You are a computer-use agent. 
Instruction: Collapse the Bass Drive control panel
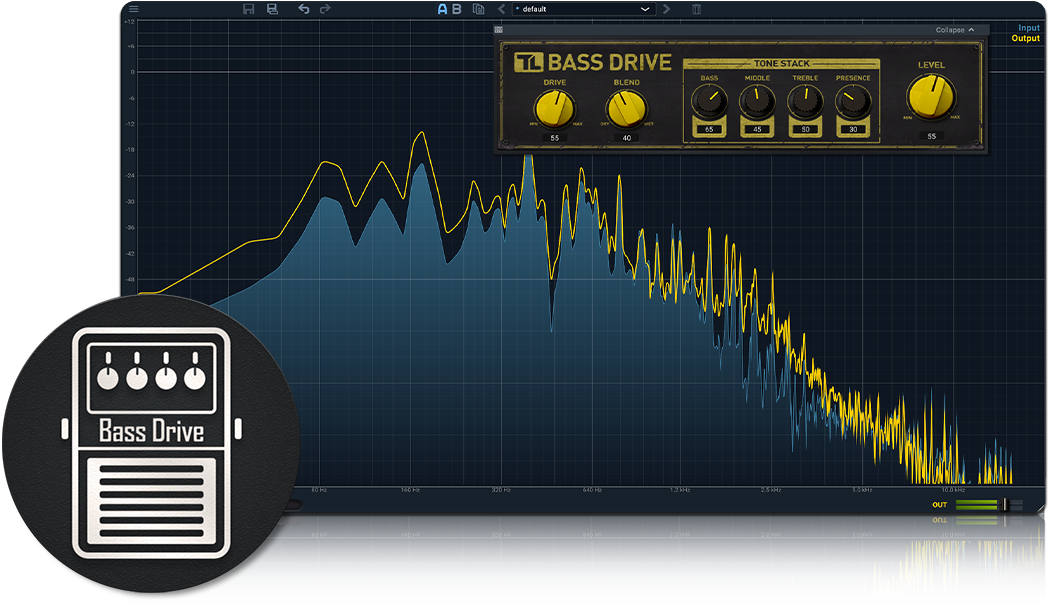click(x=955, y=29)
